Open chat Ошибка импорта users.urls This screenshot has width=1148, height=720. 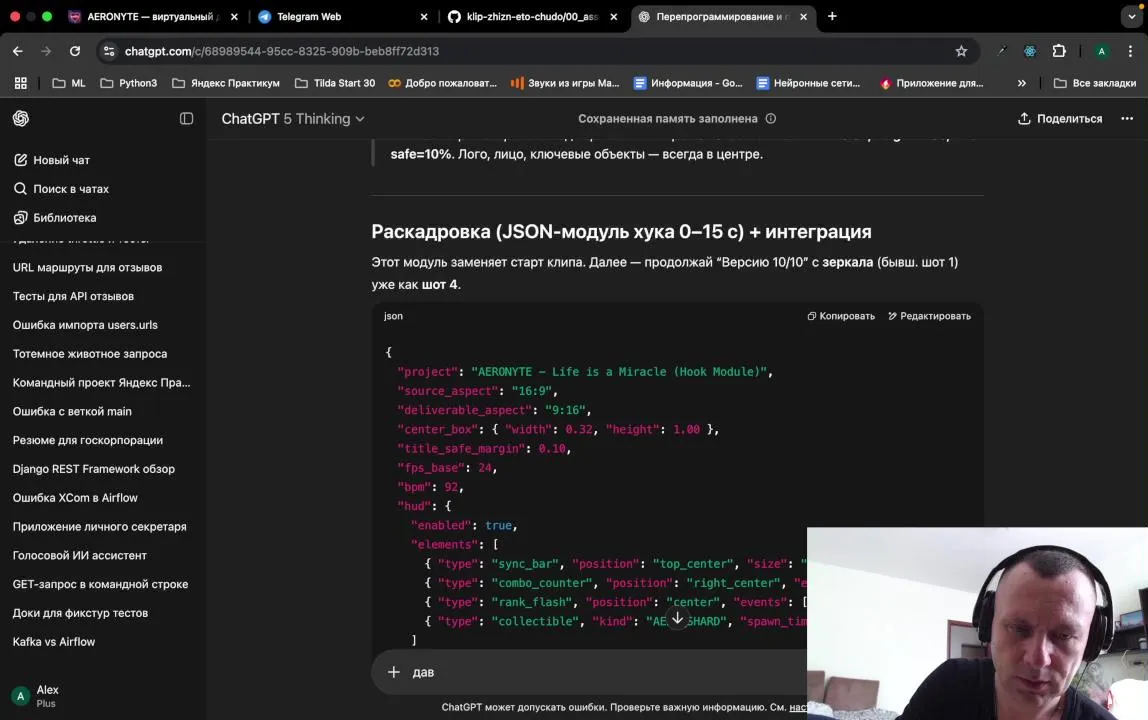85,324
